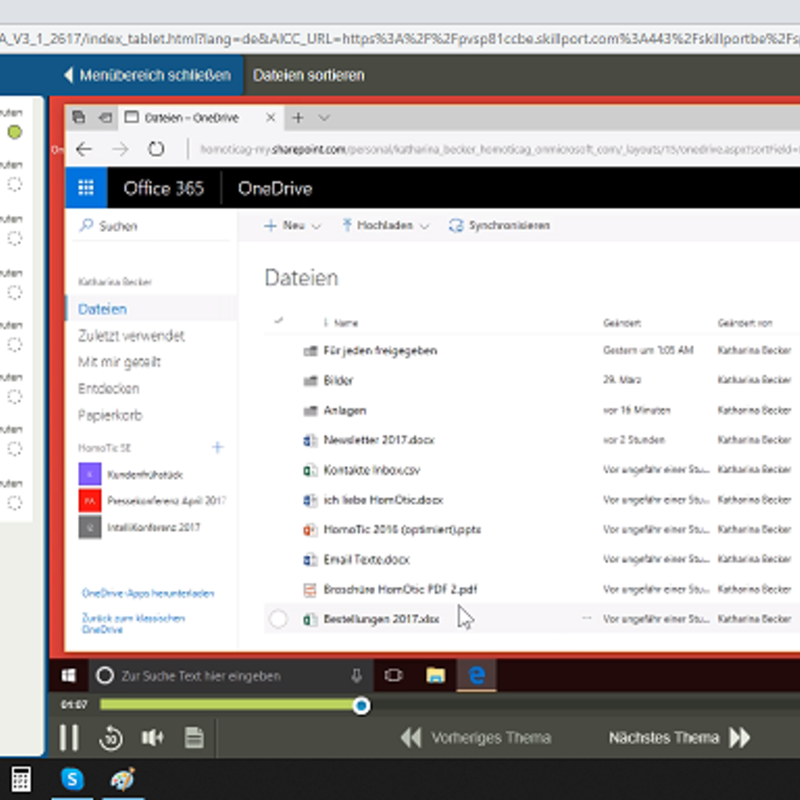Open the IntelliKonferenz 2017 group
Screen dimensions: 800x800
coord(139,527)
